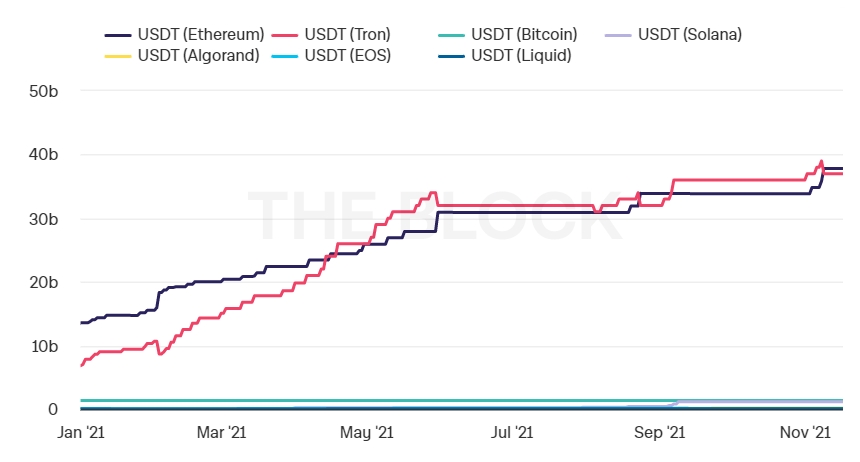Click the May '21 axis tick label

pyautogui.click(x=366, y=433)
